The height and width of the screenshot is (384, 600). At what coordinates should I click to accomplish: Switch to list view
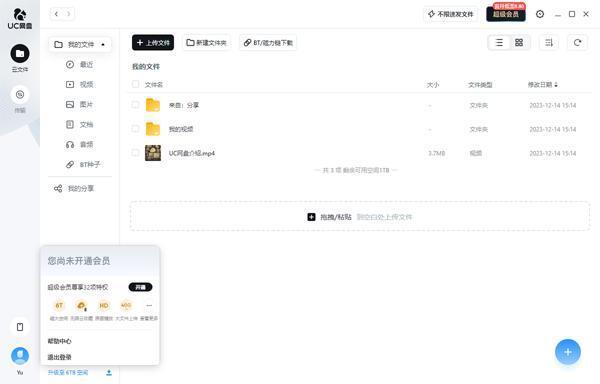[499, 42]
